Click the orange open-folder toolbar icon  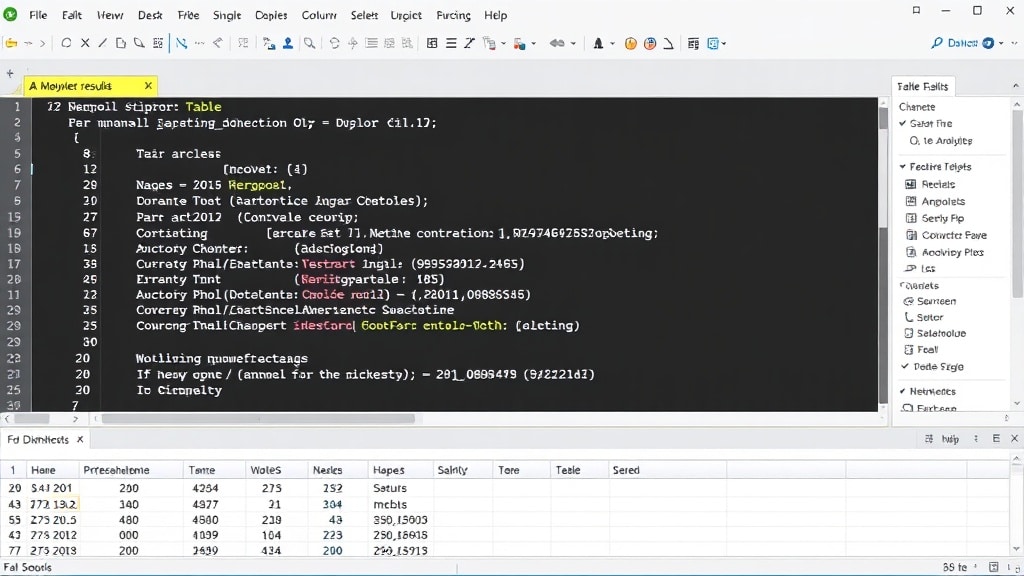pos(11,44)
